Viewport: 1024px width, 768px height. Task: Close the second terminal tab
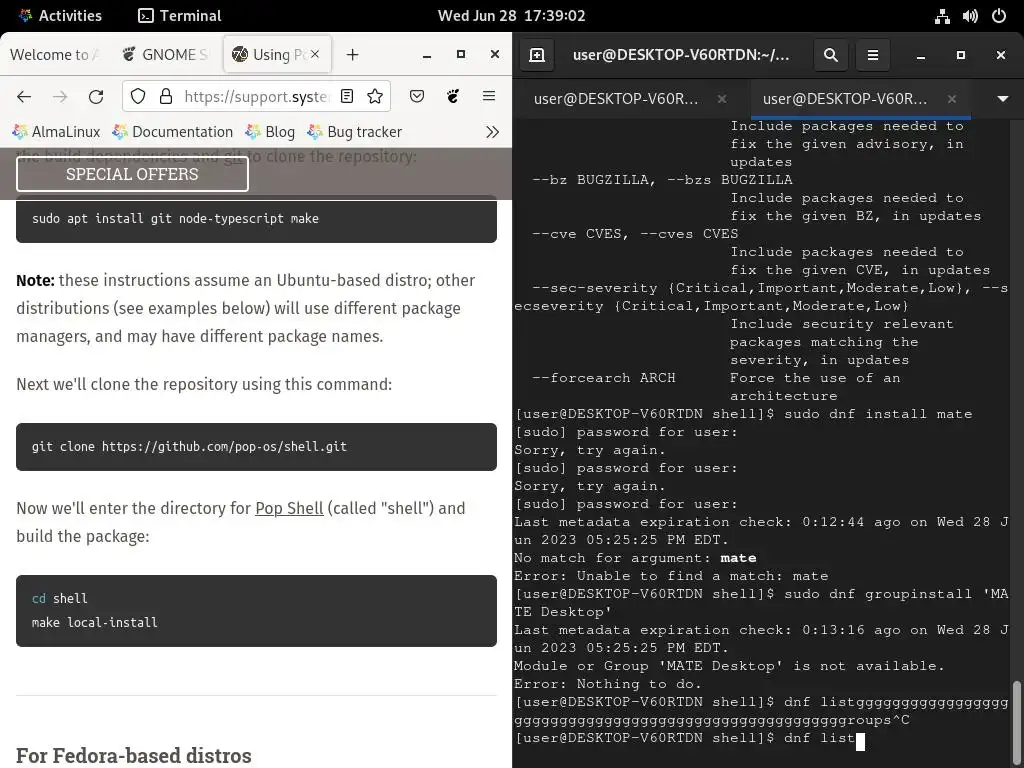[952, 99]
